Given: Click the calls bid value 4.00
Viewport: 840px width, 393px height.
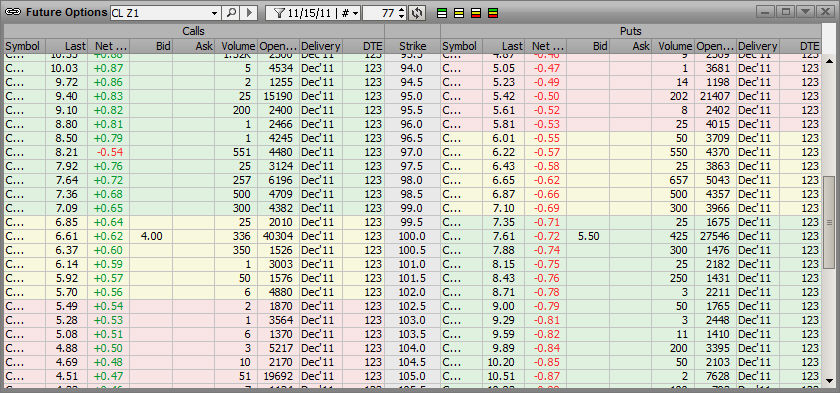Looking at the screenshot, I should coord(151,236).
